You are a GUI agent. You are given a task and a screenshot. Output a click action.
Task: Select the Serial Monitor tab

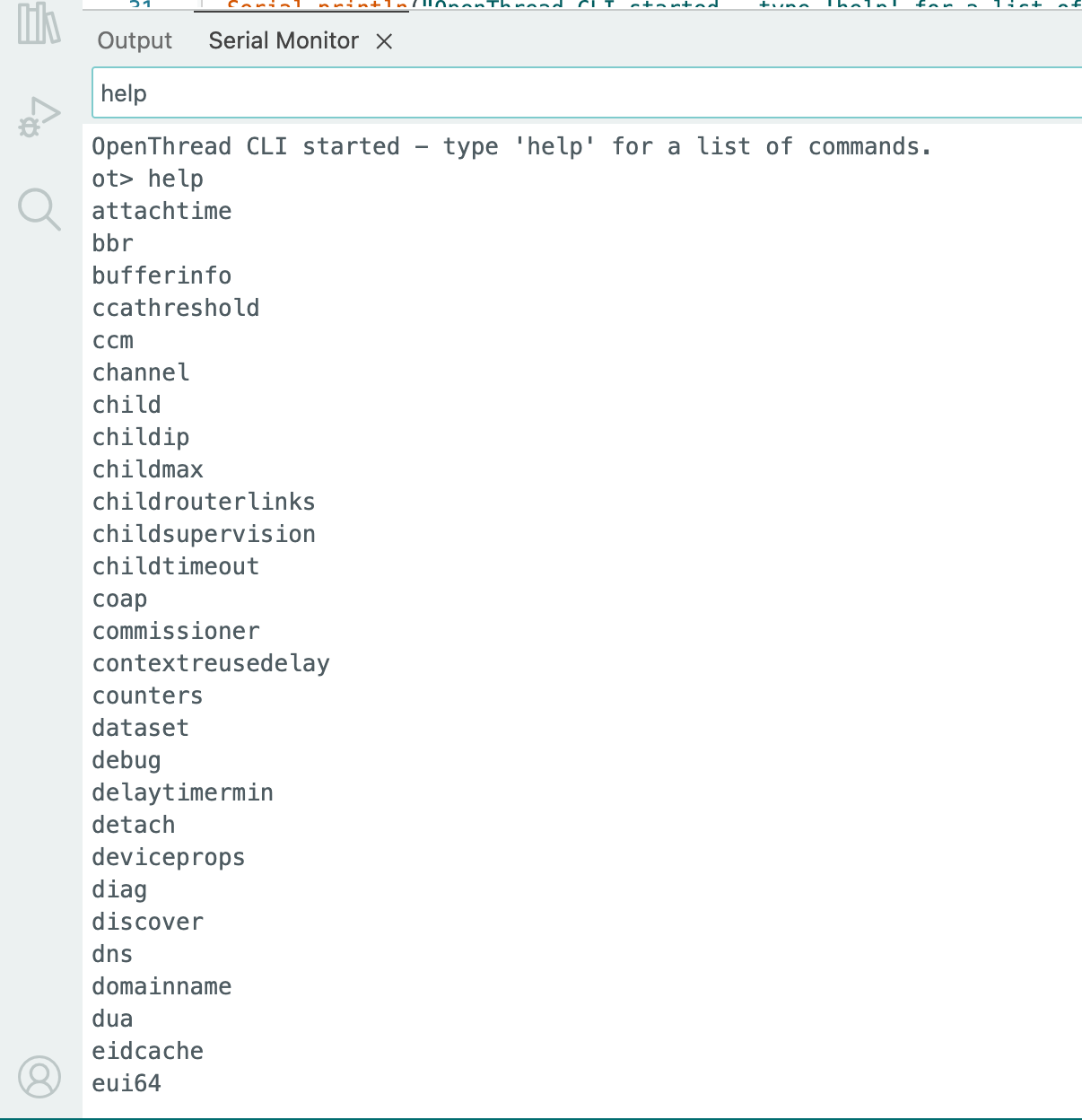(x=284, y=41)
